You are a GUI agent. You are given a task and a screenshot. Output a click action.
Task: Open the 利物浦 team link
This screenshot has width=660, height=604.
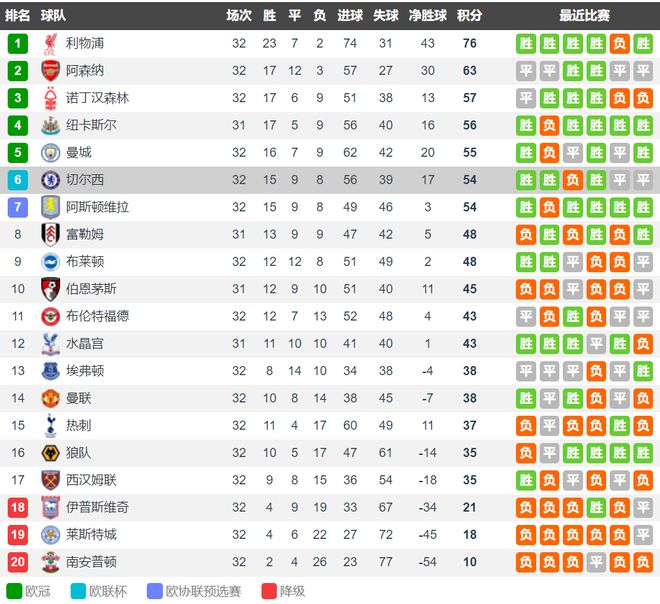[85, 43]
